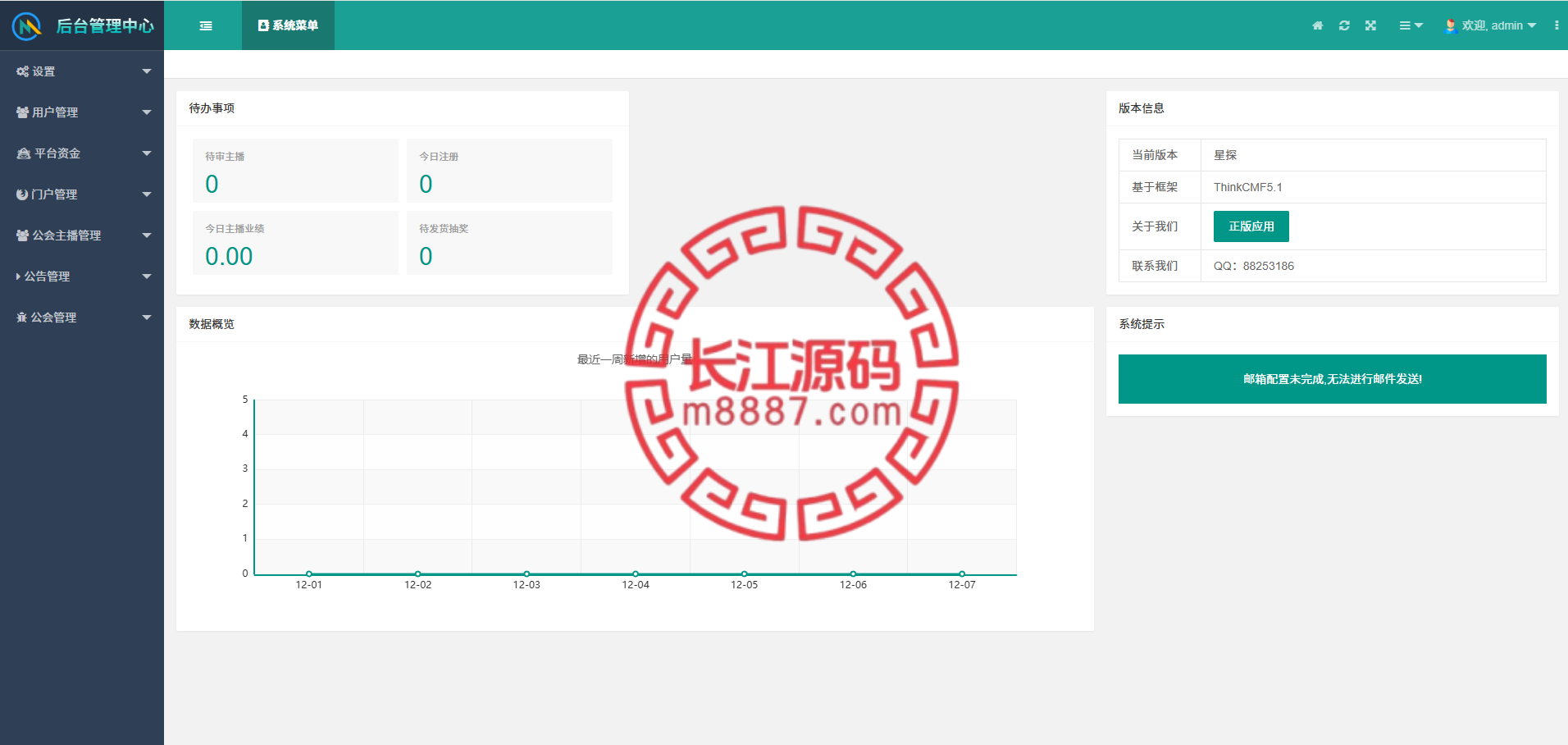This screenshot has width=1568, height=745.
Task: Click the 邮箱配置未完成 notice button
Action: [1333, 379]
